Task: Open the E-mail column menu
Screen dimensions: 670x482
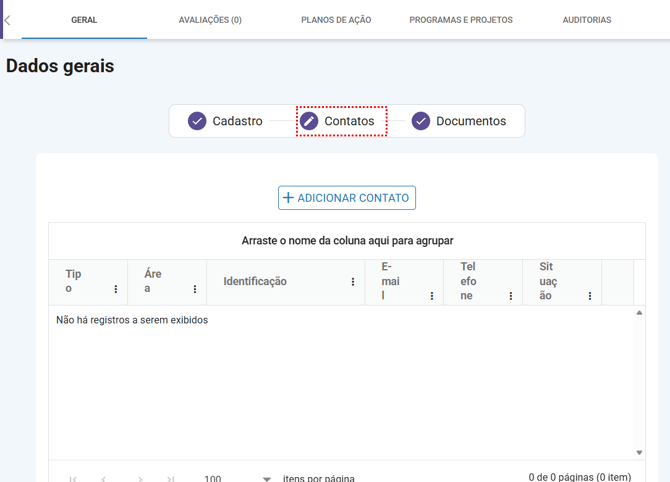Action: click(432, 296)
